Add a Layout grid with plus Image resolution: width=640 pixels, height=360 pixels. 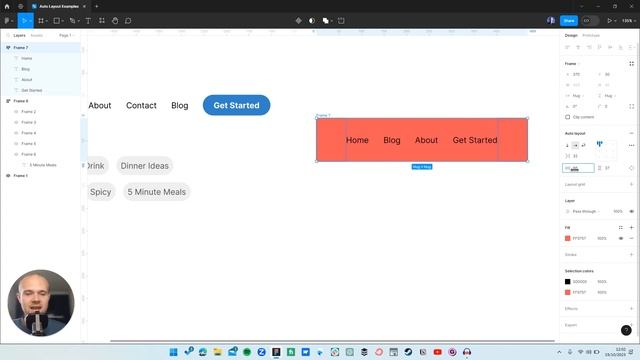tap(631, 184)
